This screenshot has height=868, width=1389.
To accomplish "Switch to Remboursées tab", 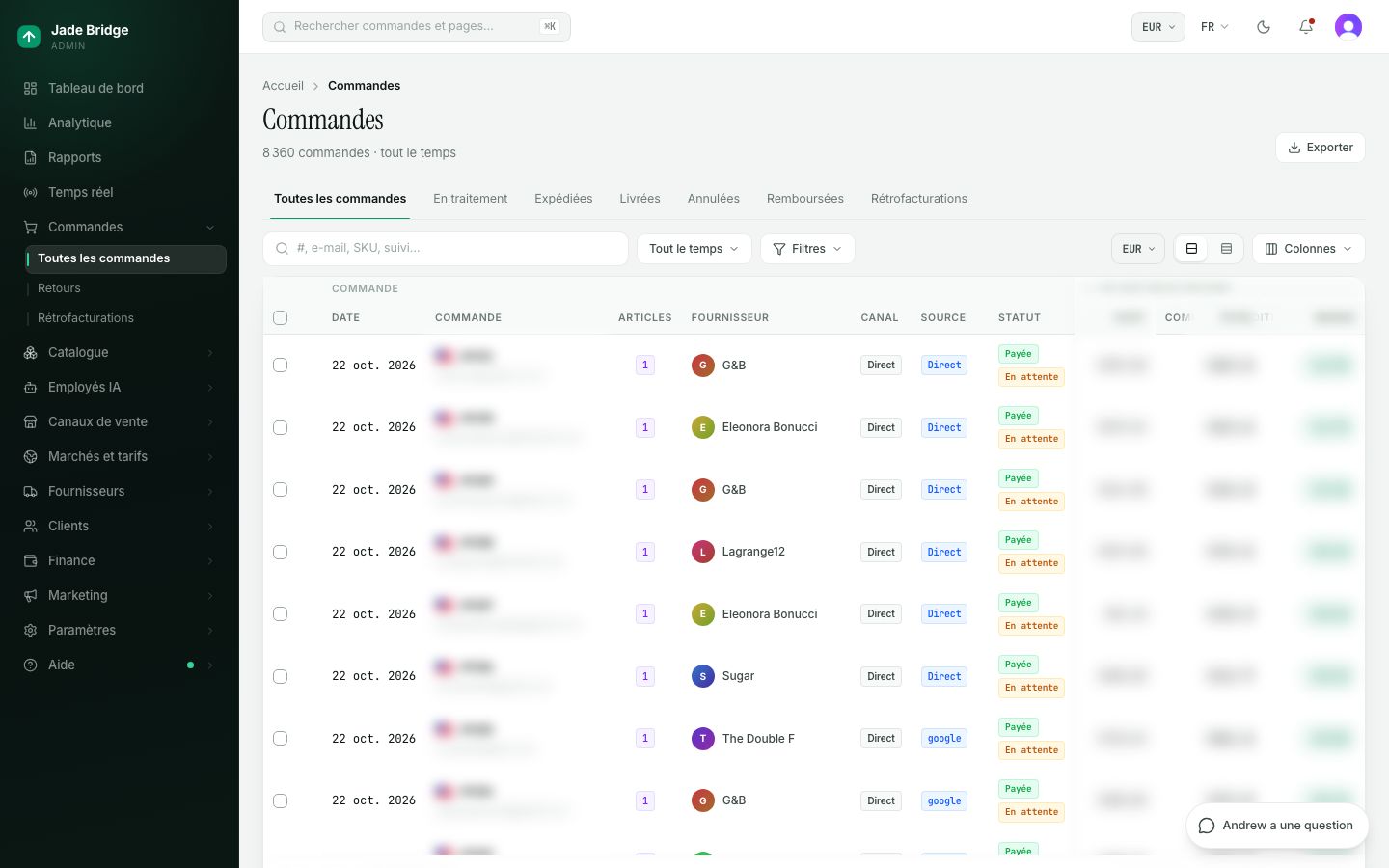I will pyautogui.click(x=805, y=199).
